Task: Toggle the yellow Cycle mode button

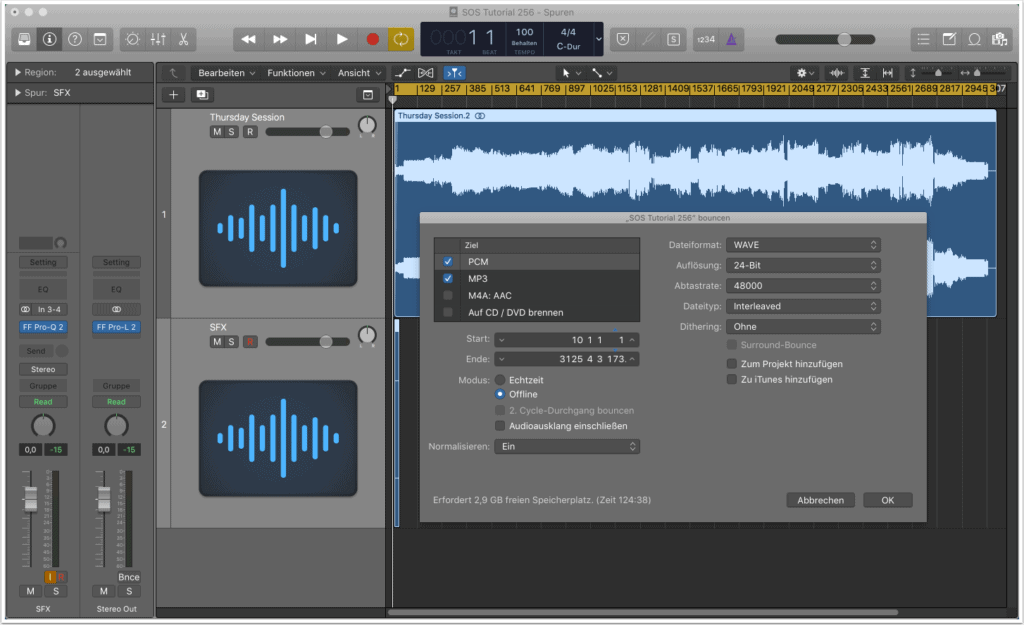Action: (400, 39)
